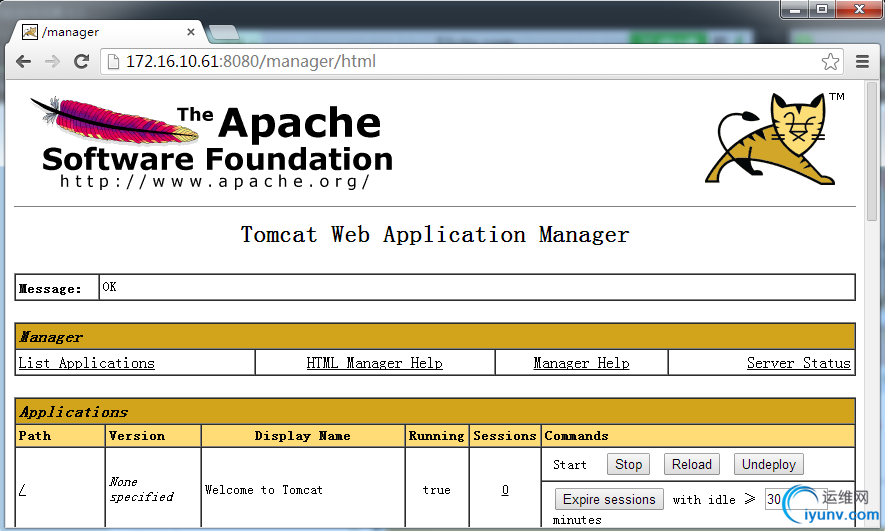Click the "OK" message text
This screenshot has width=885, height=531.
click(109, 287)
